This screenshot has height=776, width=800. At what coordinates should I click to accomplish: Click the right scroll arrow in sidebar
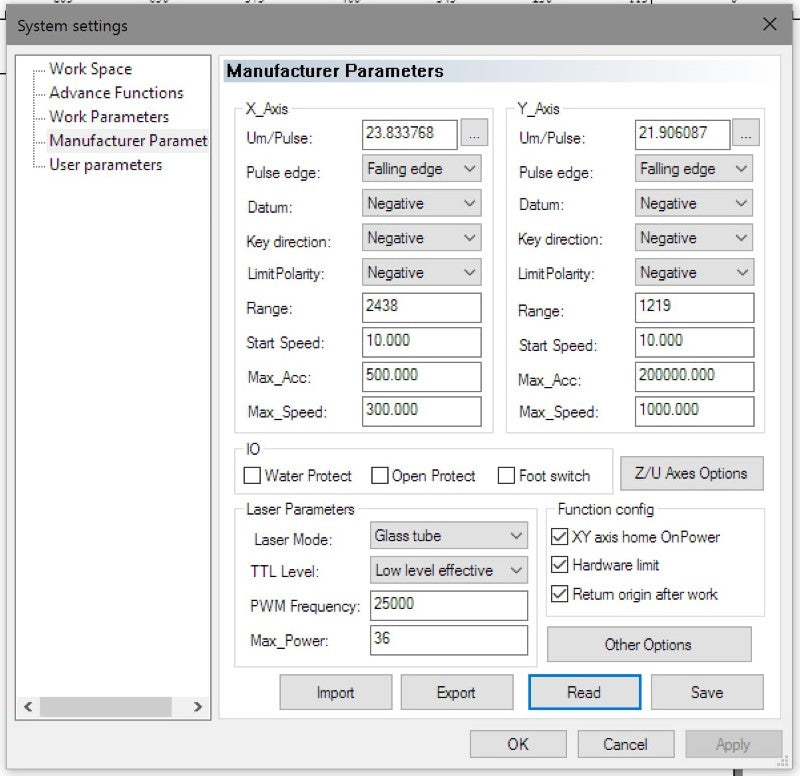pos(197,706)
